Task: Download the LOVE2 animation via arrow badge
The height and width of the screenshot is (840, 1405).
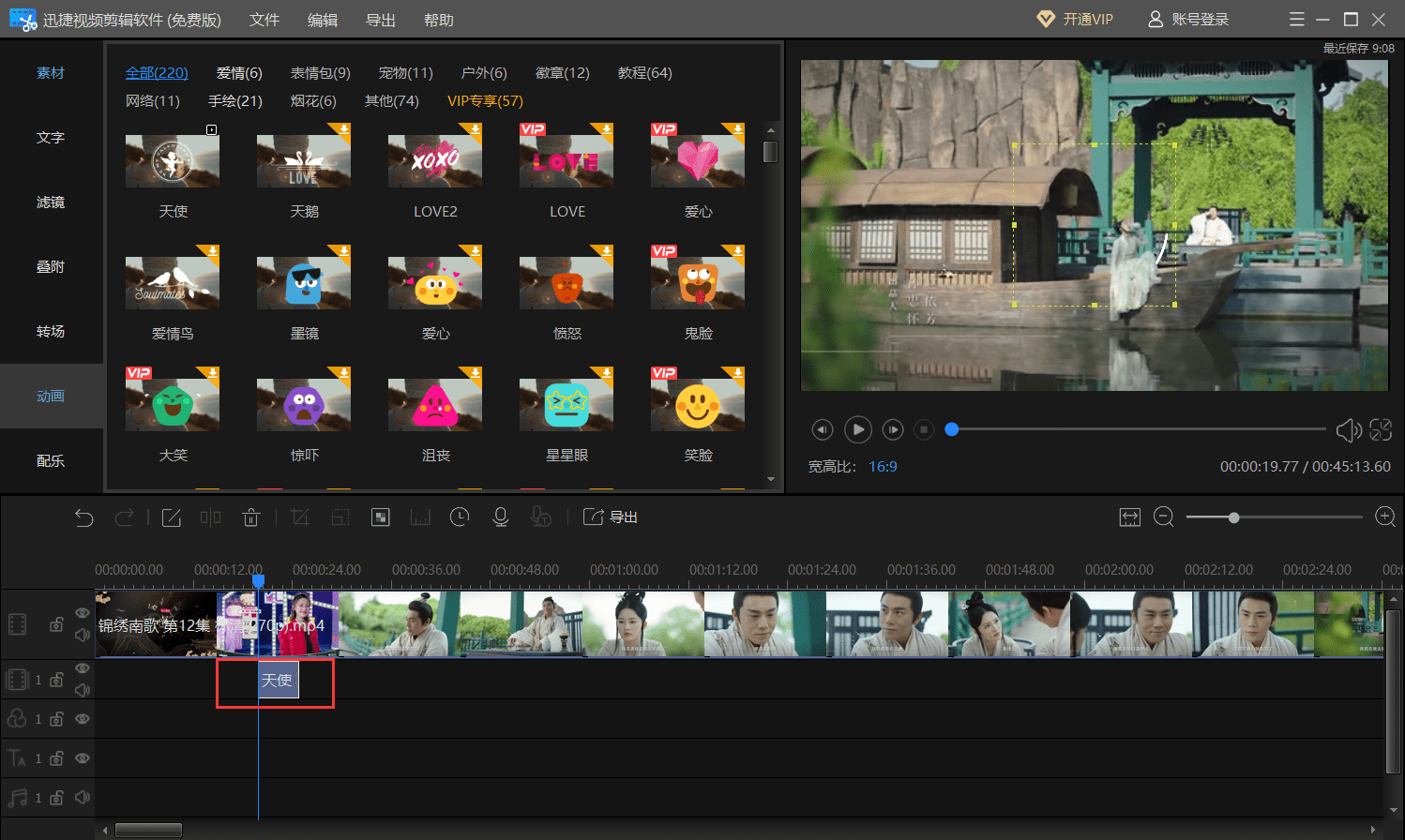Action: 476,129
